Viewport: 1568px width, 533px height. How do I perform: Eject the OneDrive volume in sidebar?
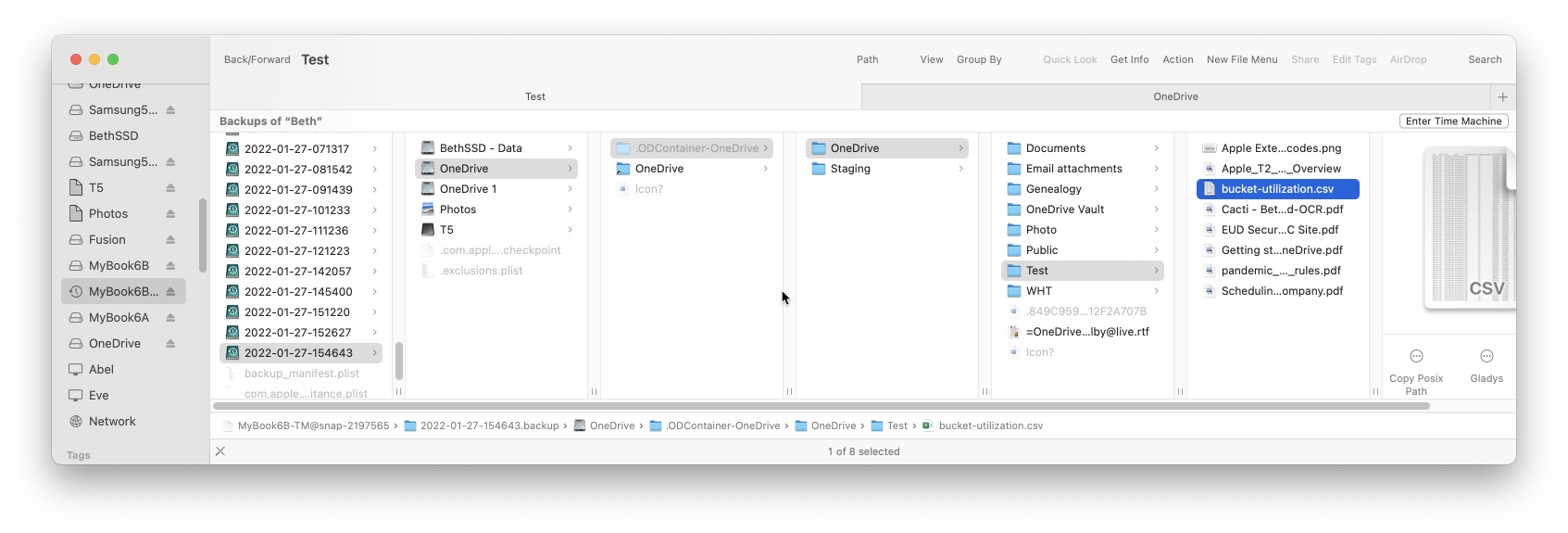click(x=170, y=343)
